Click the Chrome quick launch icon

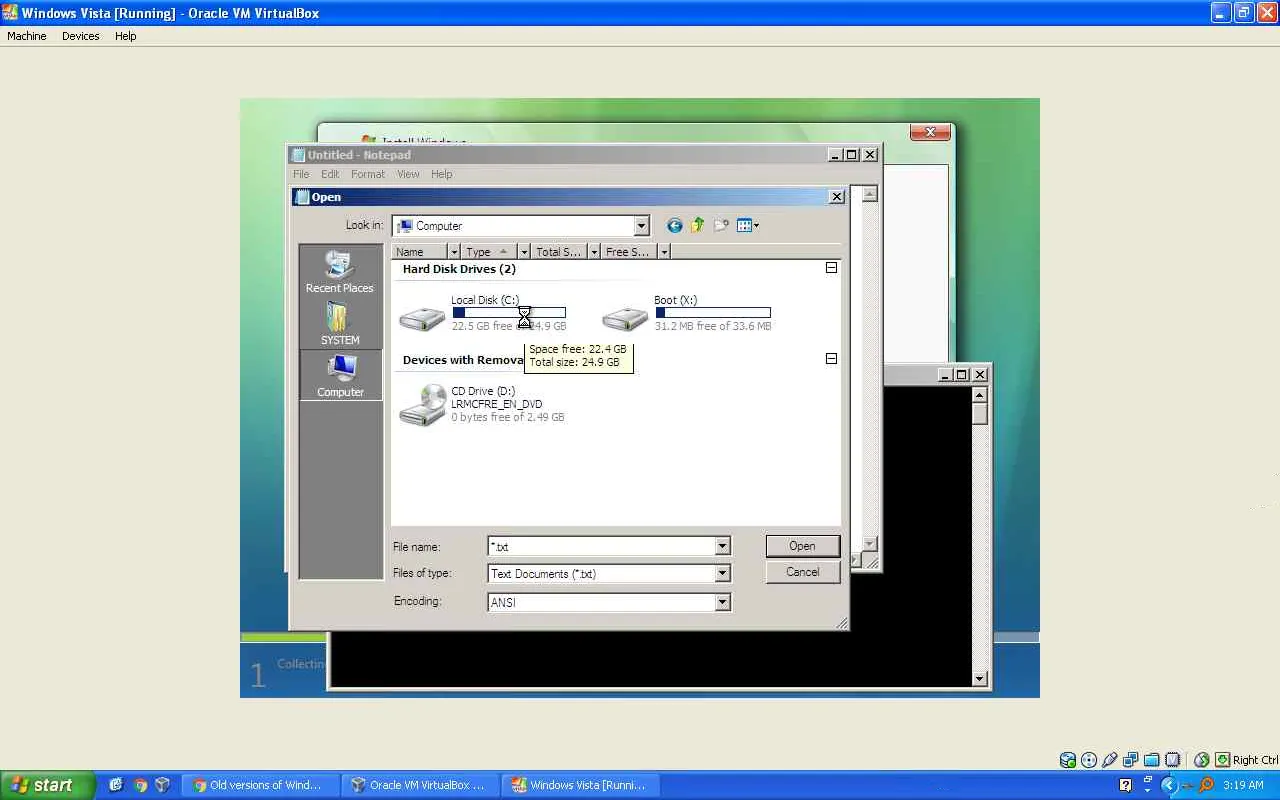[140, 785]
